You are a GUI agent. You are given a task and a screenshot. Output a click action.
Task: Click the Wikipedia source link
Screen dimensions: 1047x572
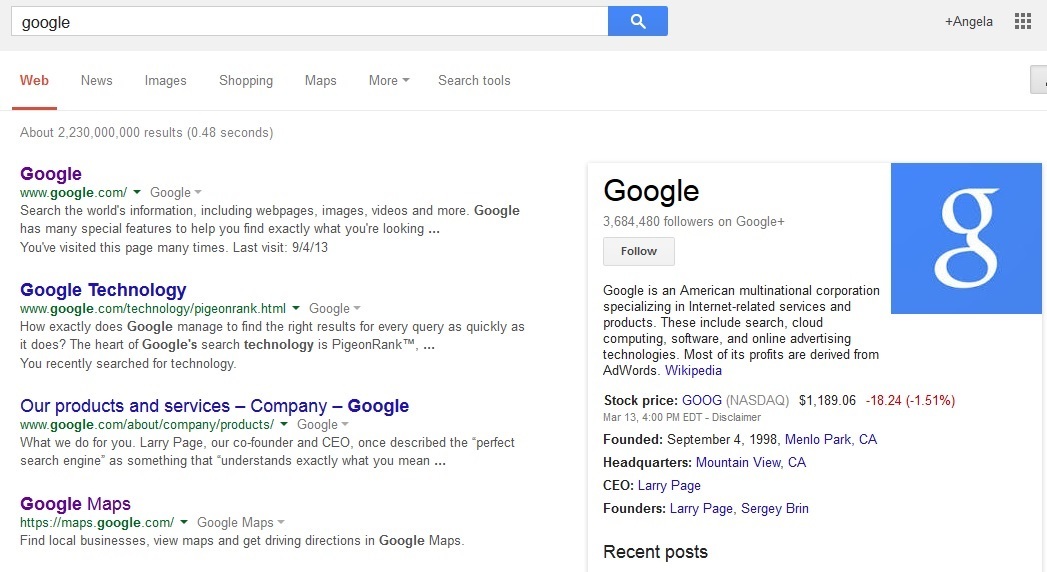pyautogui.click(x=693, y=370)
